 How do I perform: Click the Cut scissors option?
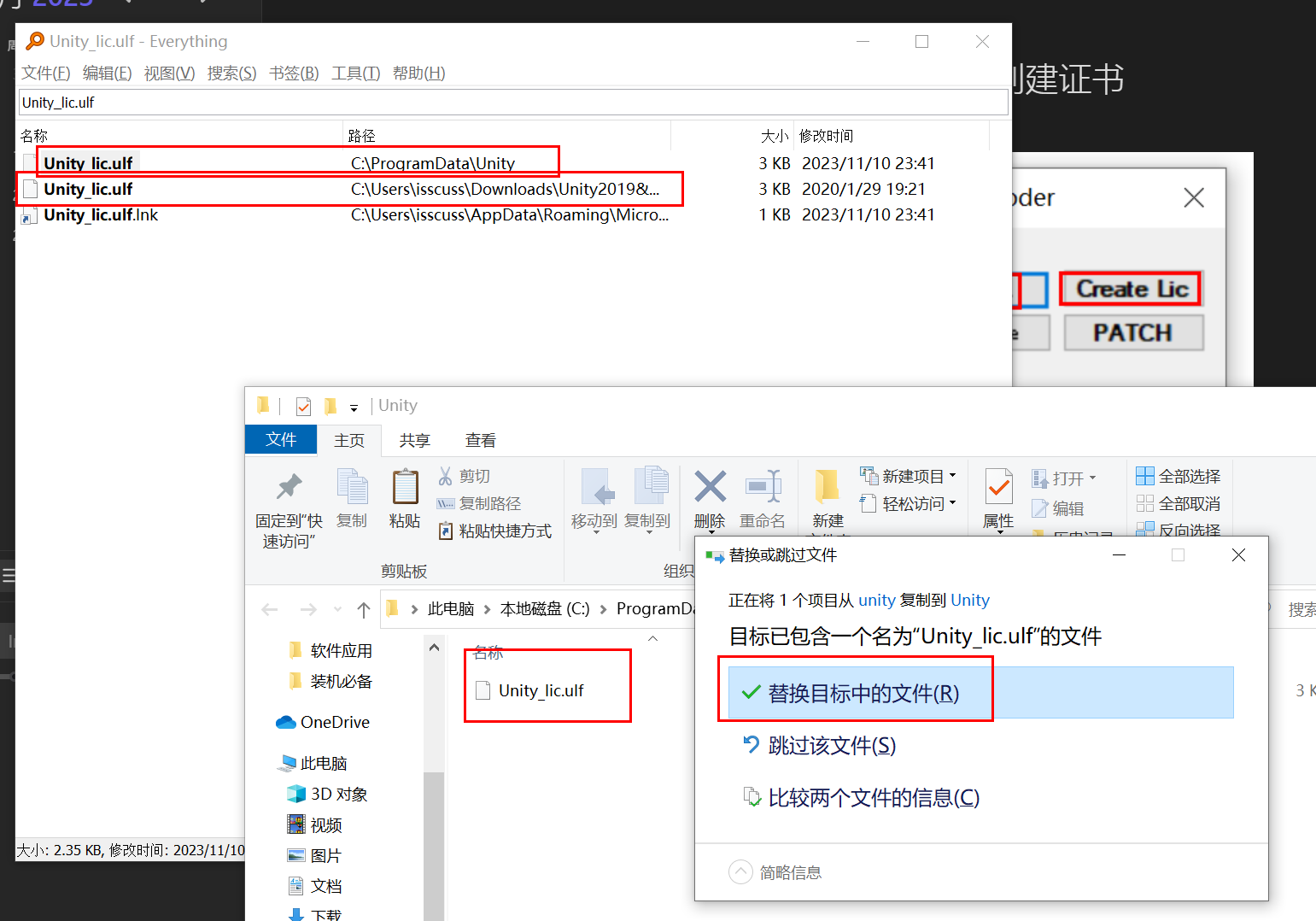click(465, 476)
